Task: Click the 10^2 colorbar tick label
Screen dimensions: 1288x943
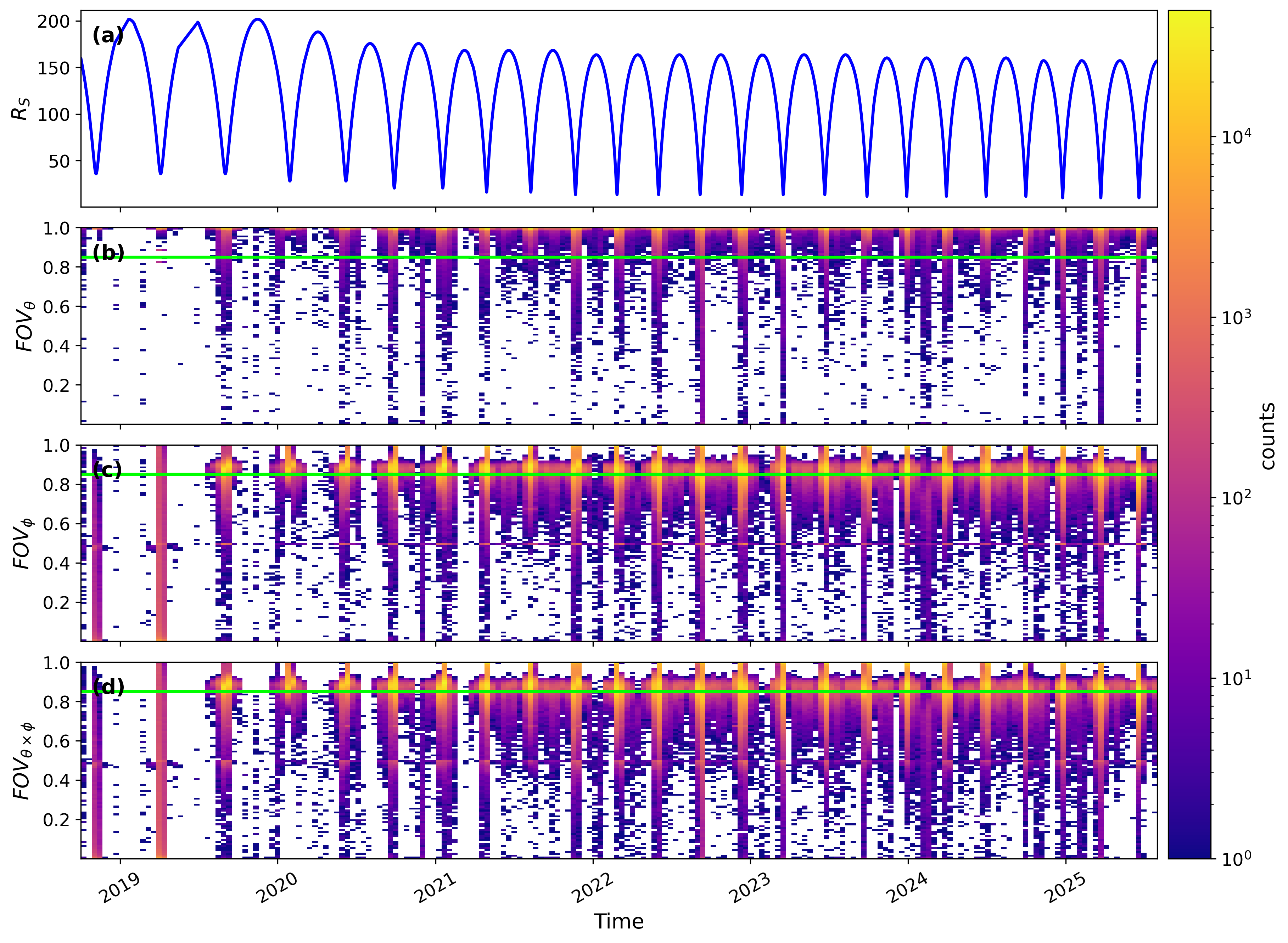Action: click(1236, 497)
